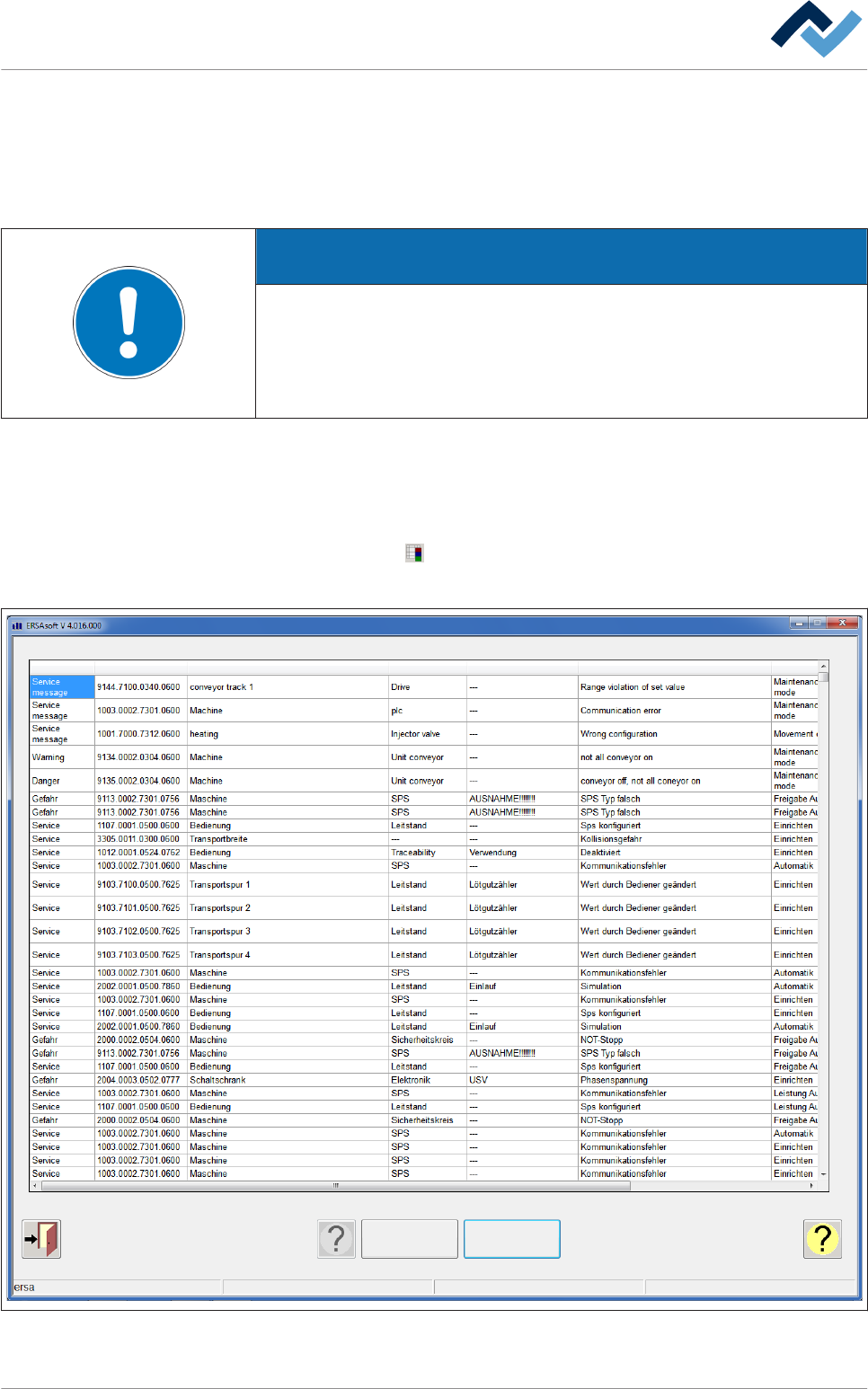Click the horizontal scrollbar thumb
The image size is (868, 1389).
coord(336,1186)
